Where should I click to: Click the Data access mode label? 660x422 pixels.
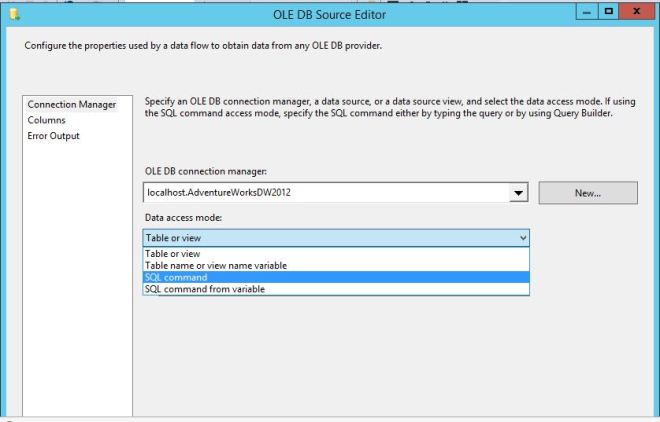coord(181,217)
